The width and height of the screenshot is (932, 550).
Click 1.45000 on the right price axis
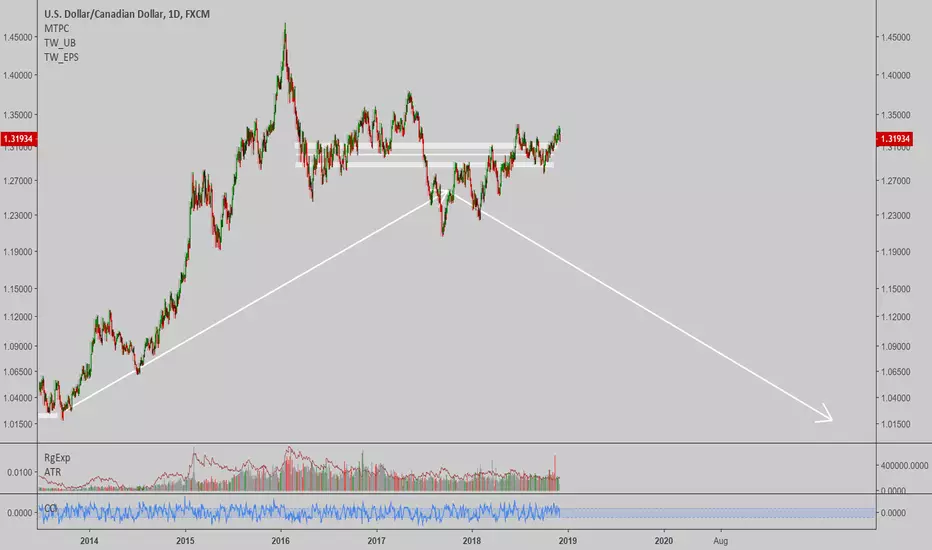click(x=896, y=37)
